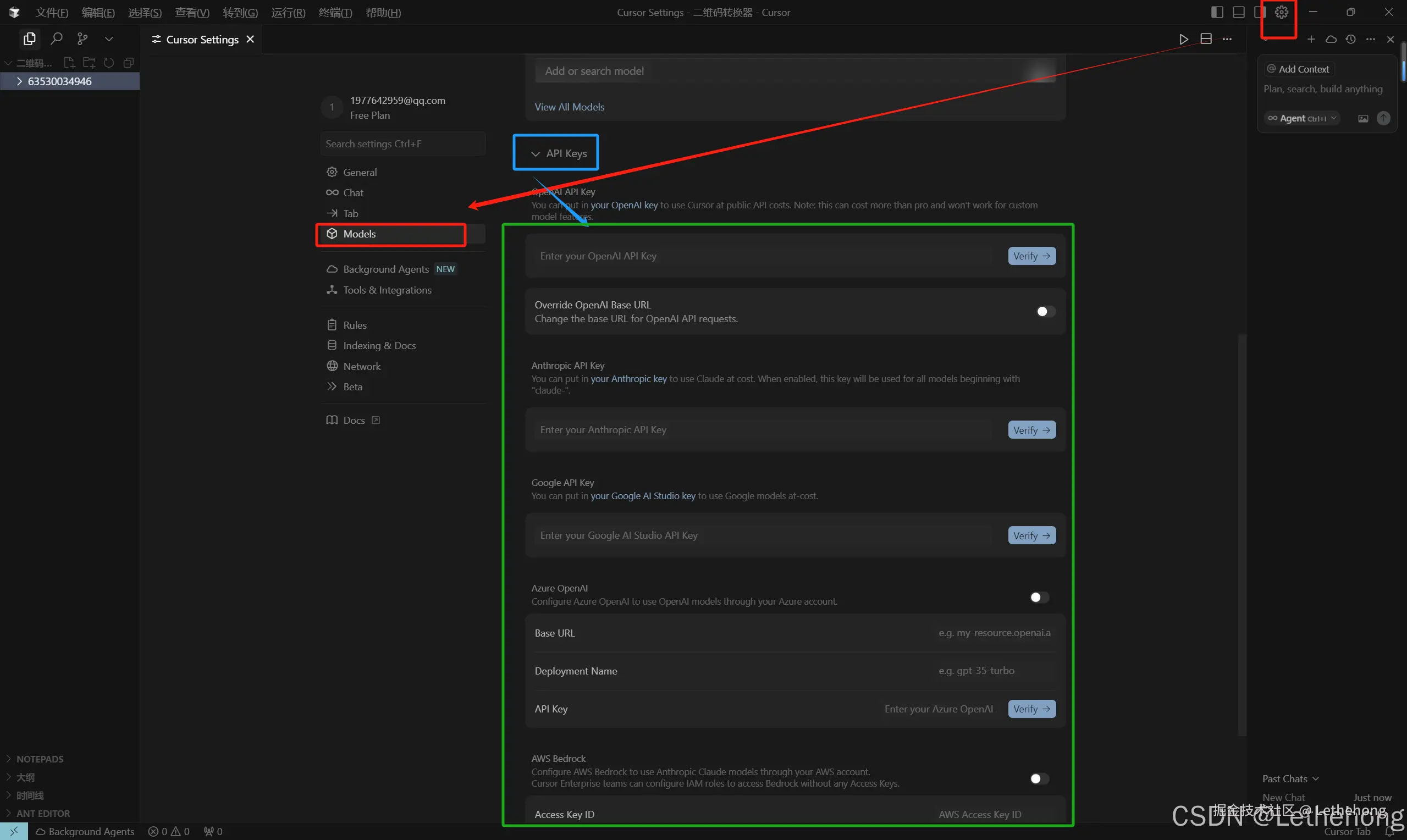1407x840 pixels.
Task: Click the New File icon in explorer header
Action: 69,63
